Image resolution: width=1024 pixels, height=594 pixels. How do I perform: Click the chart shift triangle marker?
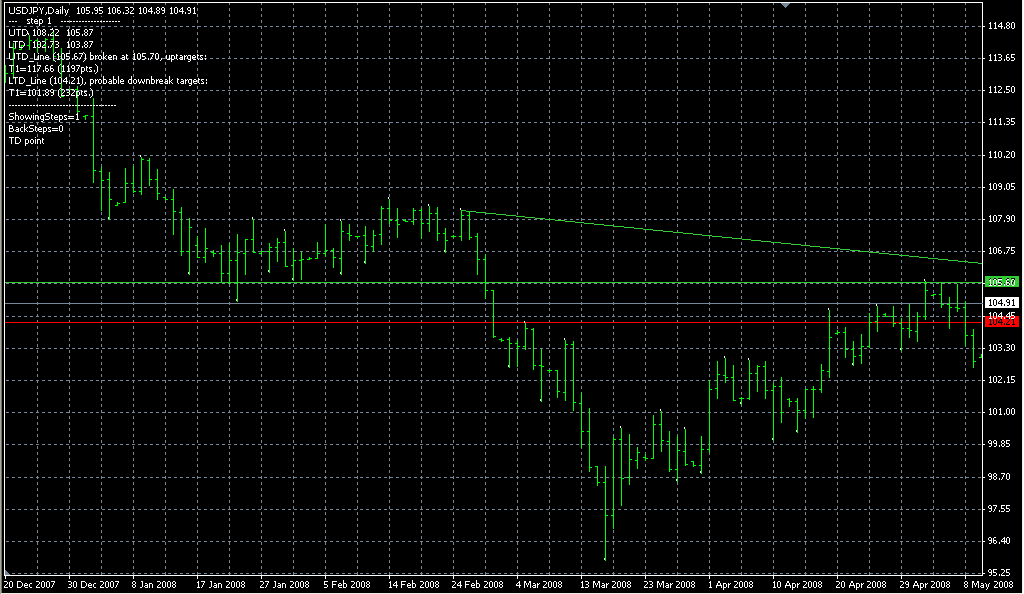(x=787, y=5)
